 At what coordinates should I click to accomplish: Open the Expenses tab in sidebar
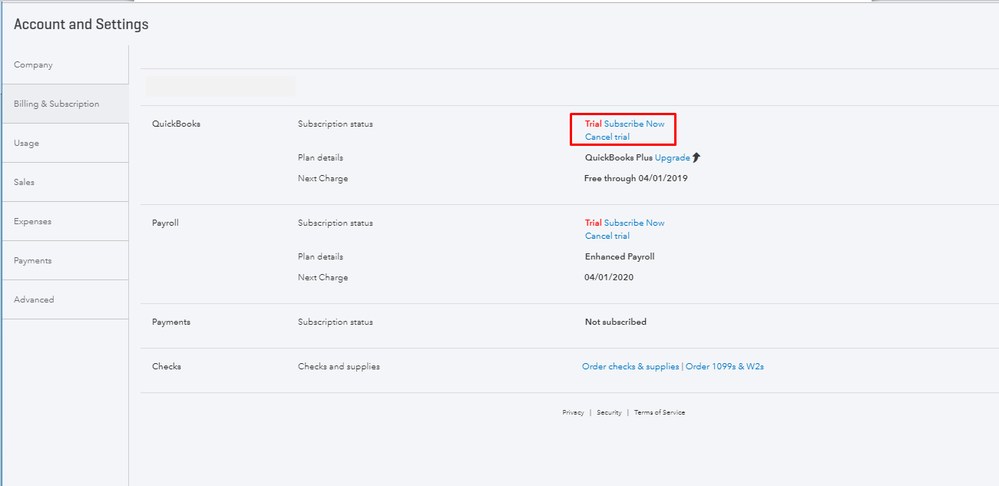[33, 221]
